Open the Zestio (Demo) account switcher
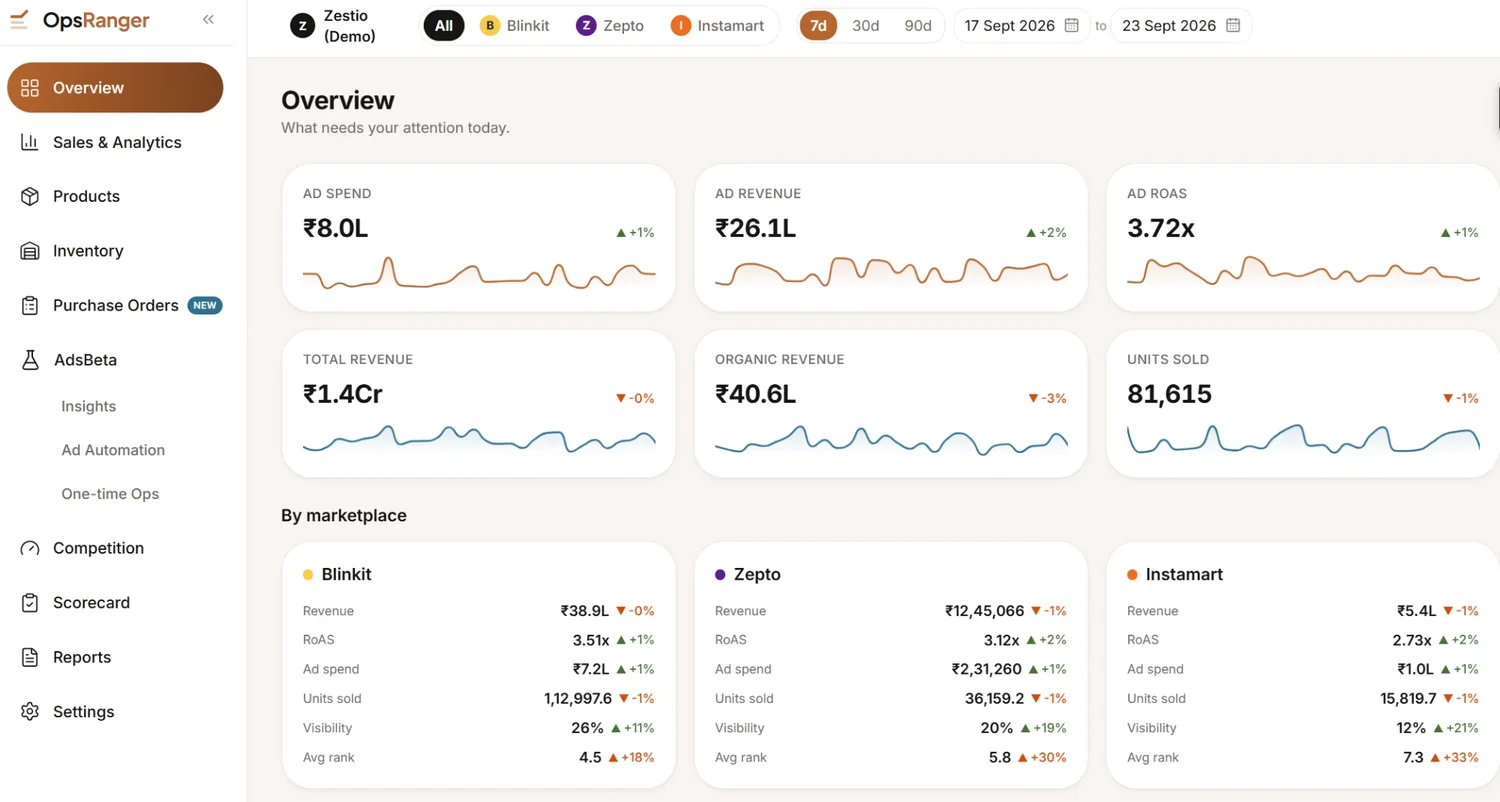Image resolution: width=1500 pixels, height=802 pixels. click(334, 27)
